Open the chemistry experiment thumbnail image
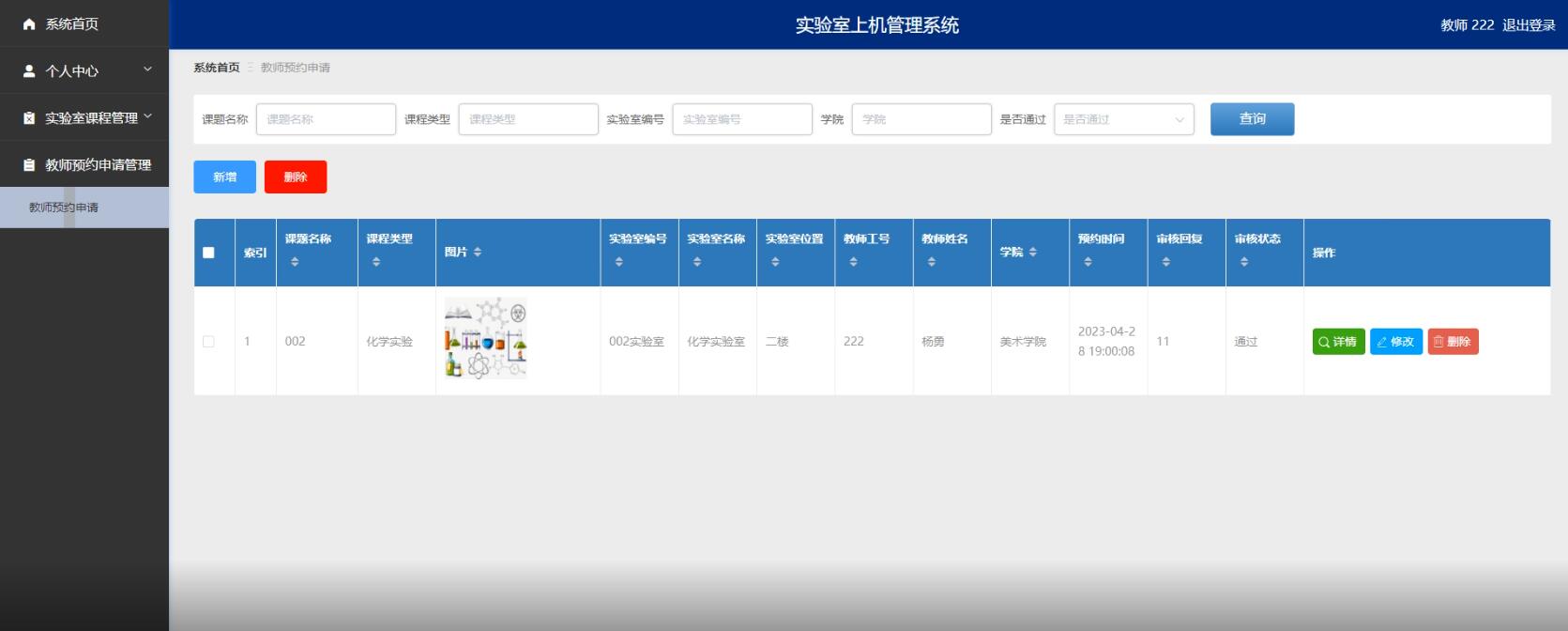Screen dimensions: 1568x631 (486, 339)
